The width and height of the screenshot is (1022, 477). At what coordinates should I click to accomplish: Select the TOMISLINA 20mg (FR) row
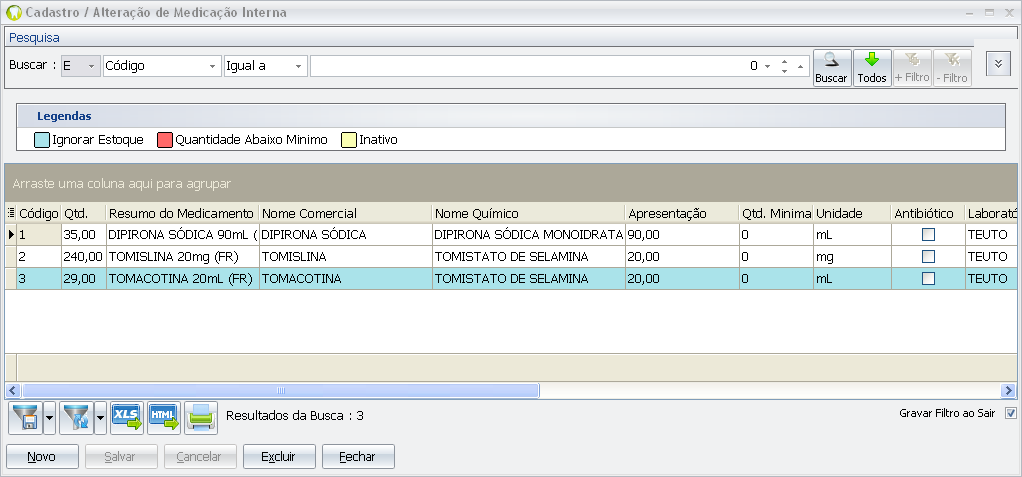(511, 257)
